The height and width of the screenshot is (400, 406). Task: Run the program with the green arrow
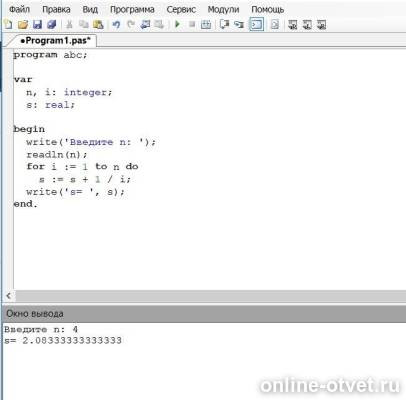(x=177, y=24)
